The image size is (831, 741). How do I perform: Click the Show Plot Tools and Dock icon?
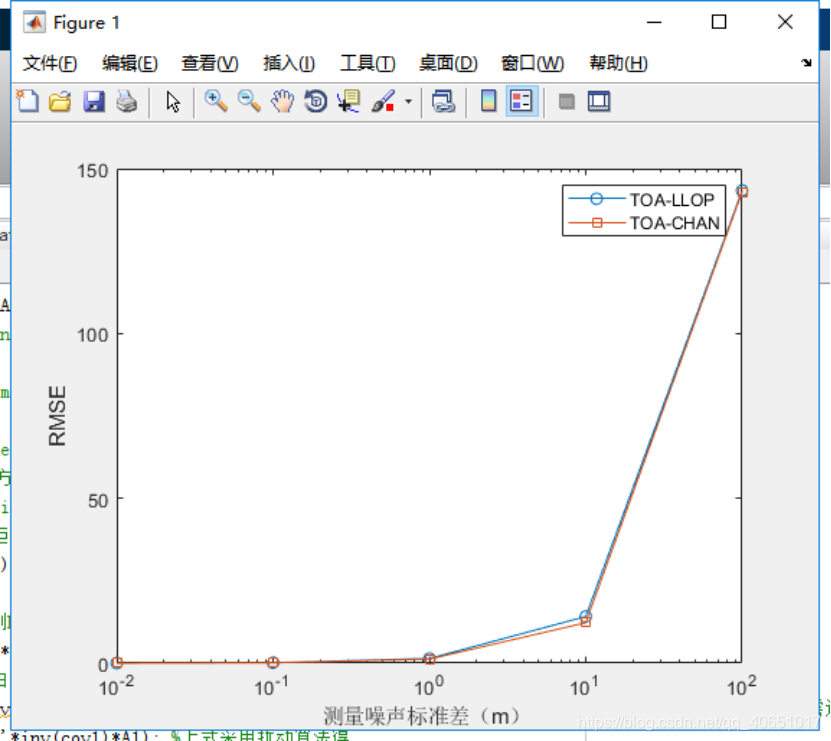point(599,101)
